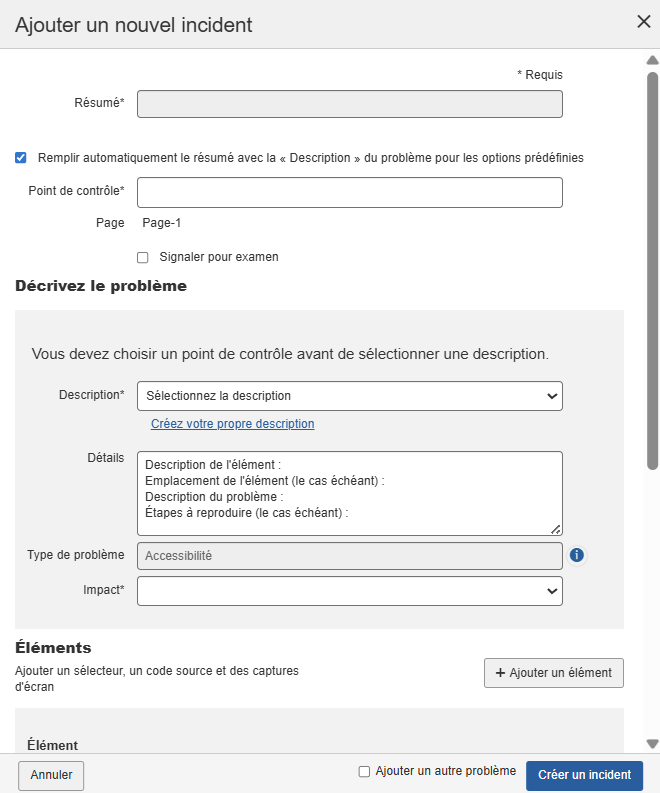Click the scroll up arrow
660x793 pixels.
652,60
